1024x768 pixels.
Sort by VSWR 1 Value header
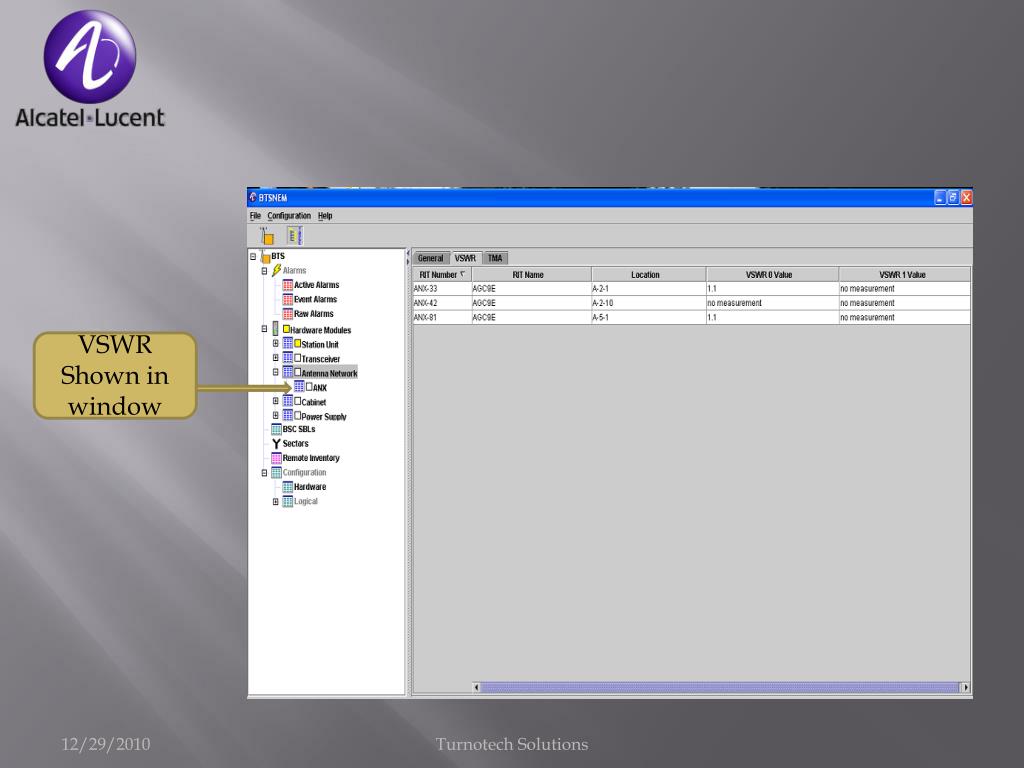904,275
